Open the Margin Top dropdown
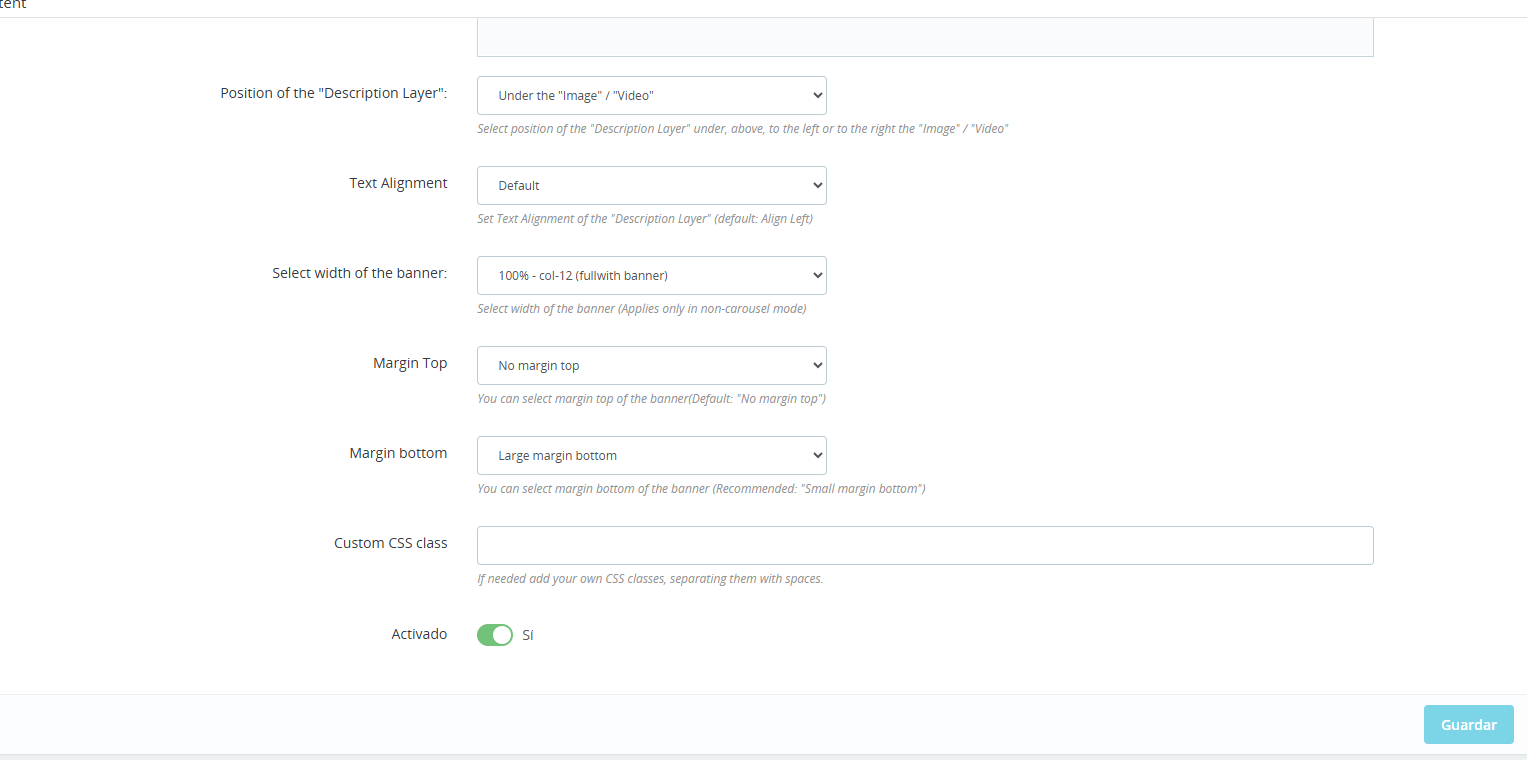This screenshot has width=1527, height=760. 651,366
